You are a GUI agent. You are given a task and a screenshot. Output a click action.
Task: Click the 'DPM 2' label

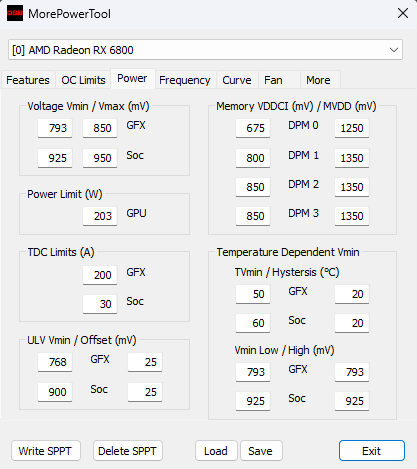303,184
